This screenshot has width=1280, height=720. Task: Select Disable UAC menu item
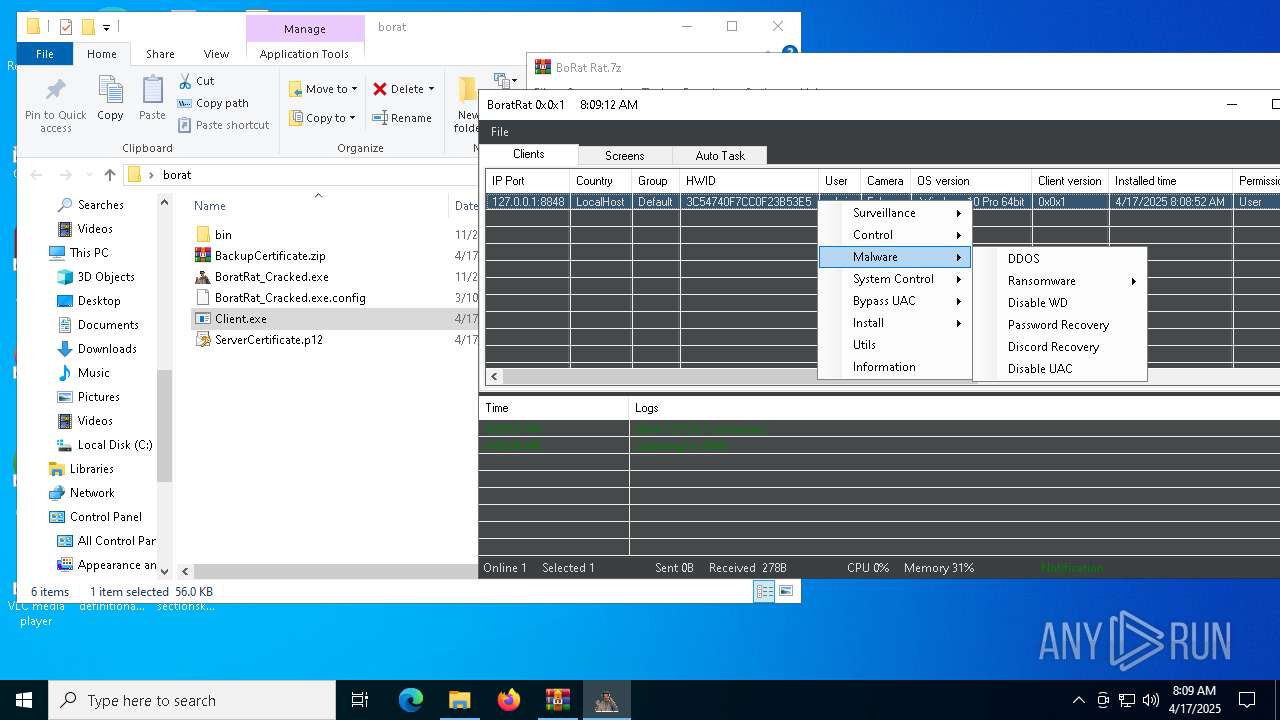[x=1060, y=369]
